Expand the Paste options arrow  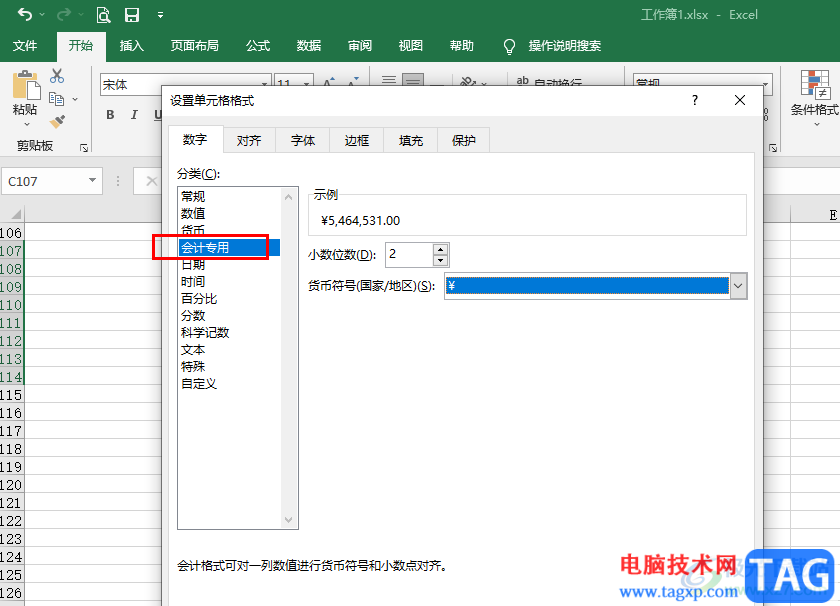coord(26,124)
